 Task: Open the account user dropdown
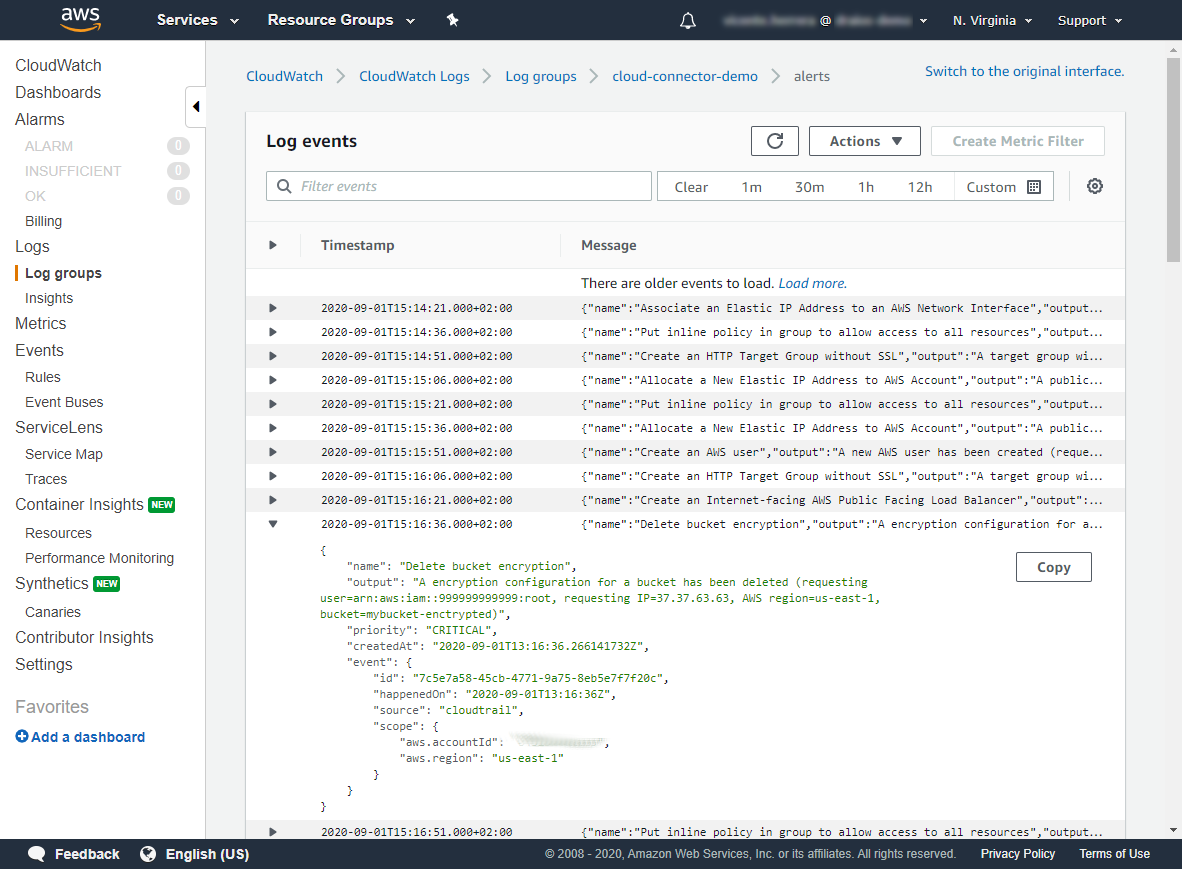(825, 20)
